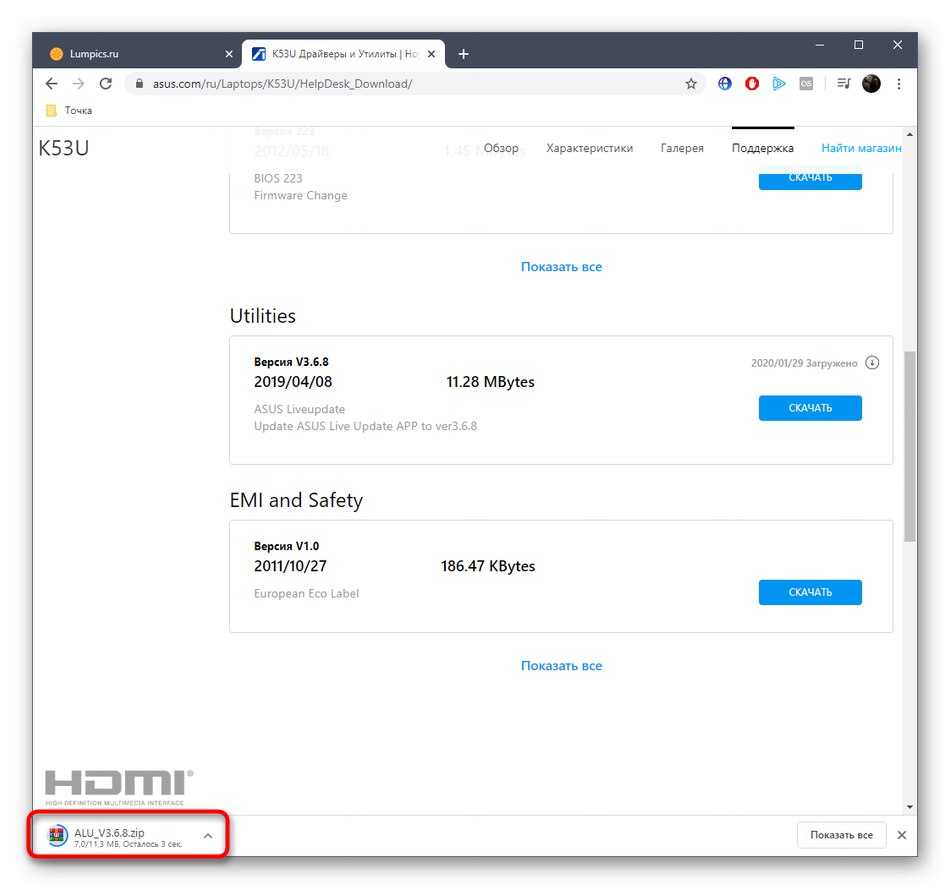
Task: Select the Версия V3.6.8 label
Action: (x=291, y=362)
